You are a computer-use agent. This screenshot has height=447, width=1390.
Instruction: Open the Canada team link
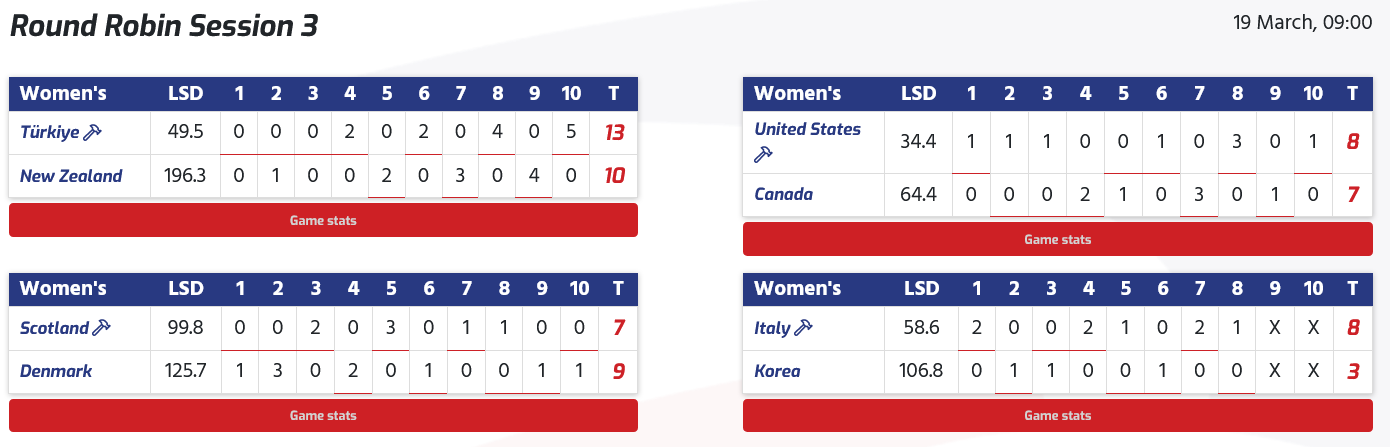pyautogui.click(x=783, y=194)
